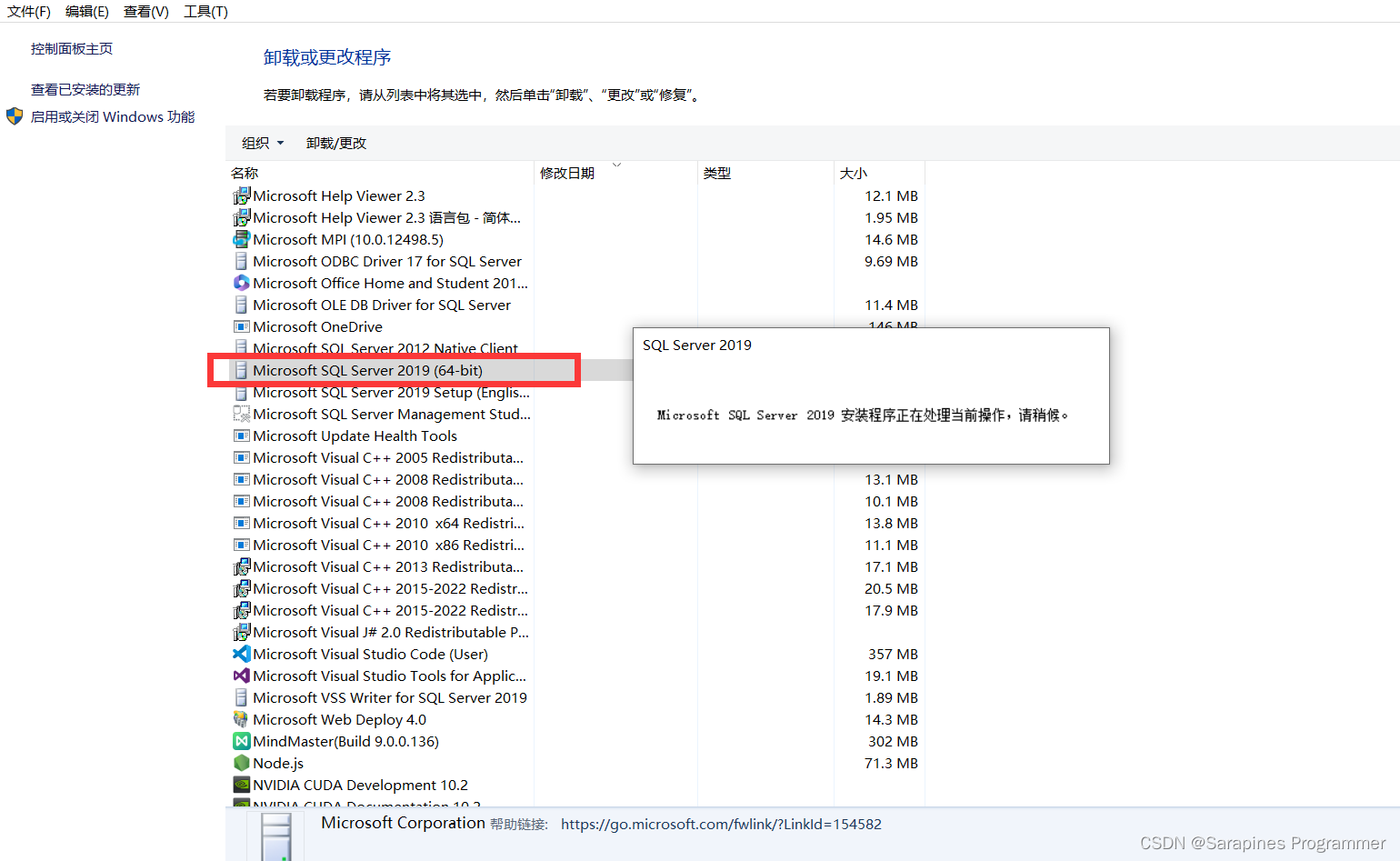Select NVIDIA CUDA Development 10.2 entry

point(360,785)
